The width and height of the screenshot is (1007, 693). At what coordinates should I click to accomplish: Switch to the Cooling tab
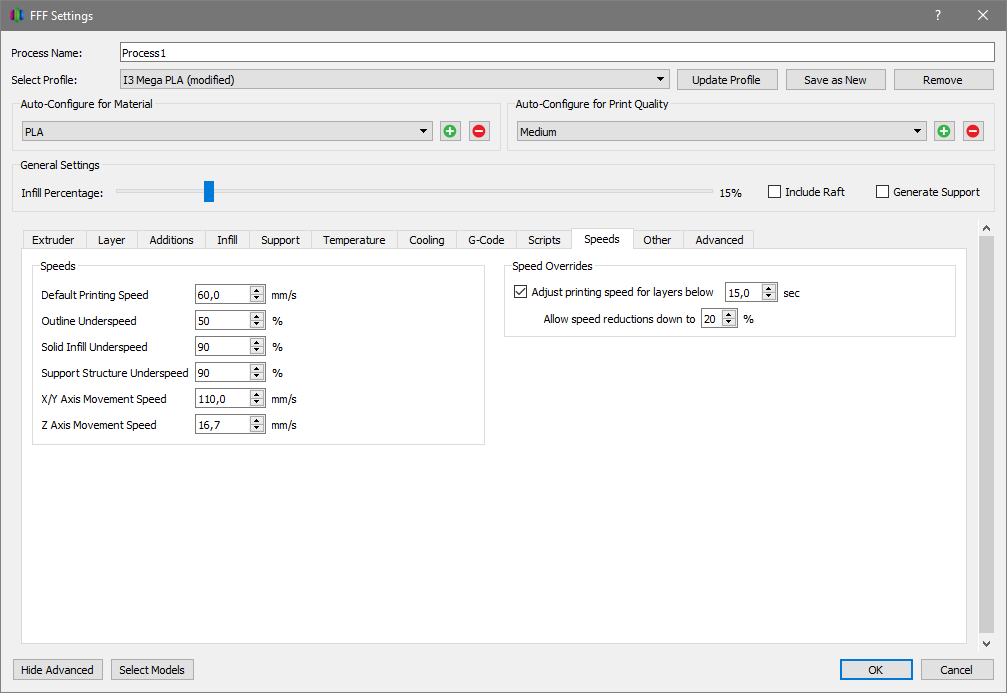(426, 240)
